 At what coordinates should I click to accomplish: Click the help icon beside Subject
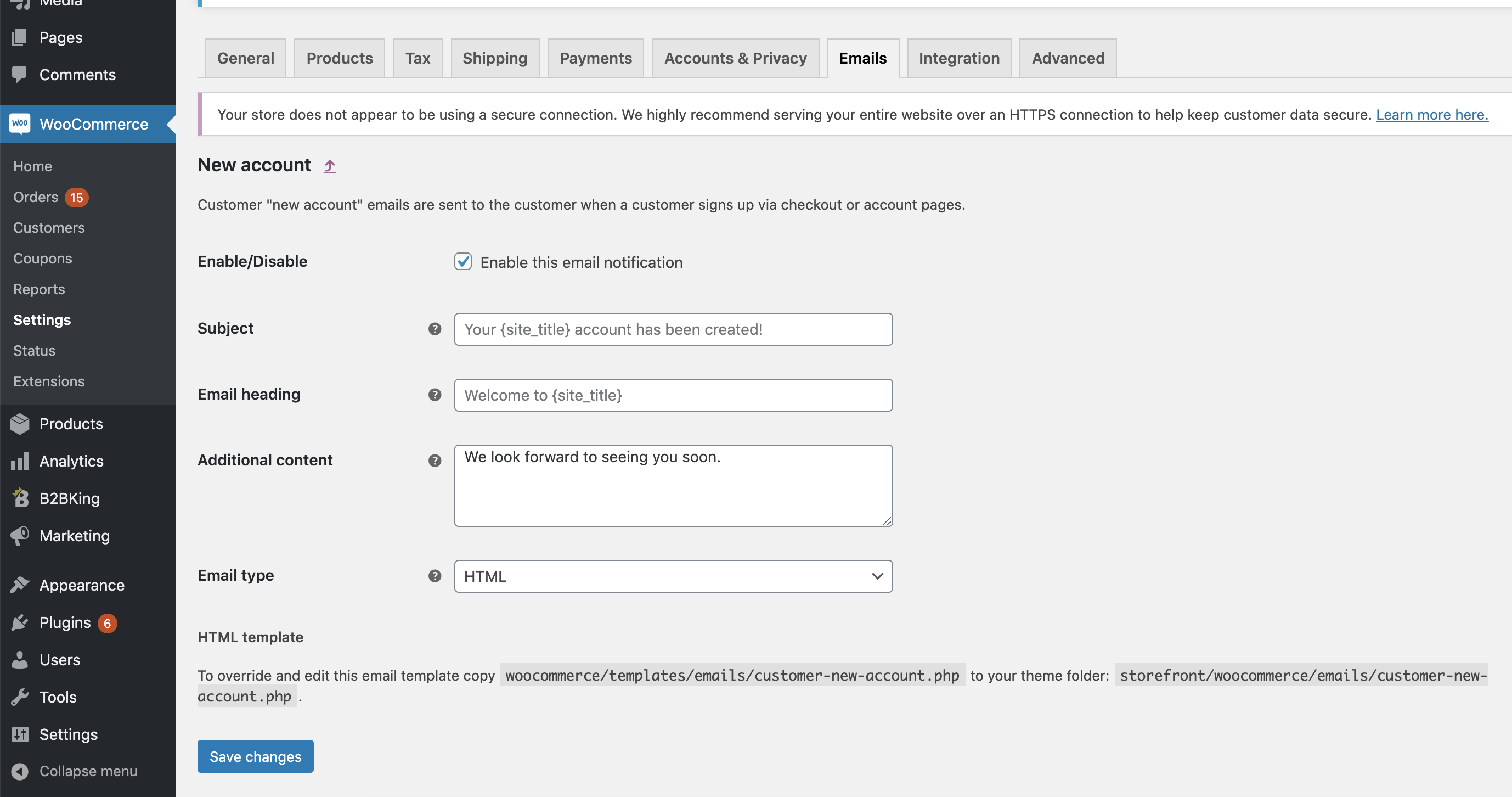coord(435,329)
